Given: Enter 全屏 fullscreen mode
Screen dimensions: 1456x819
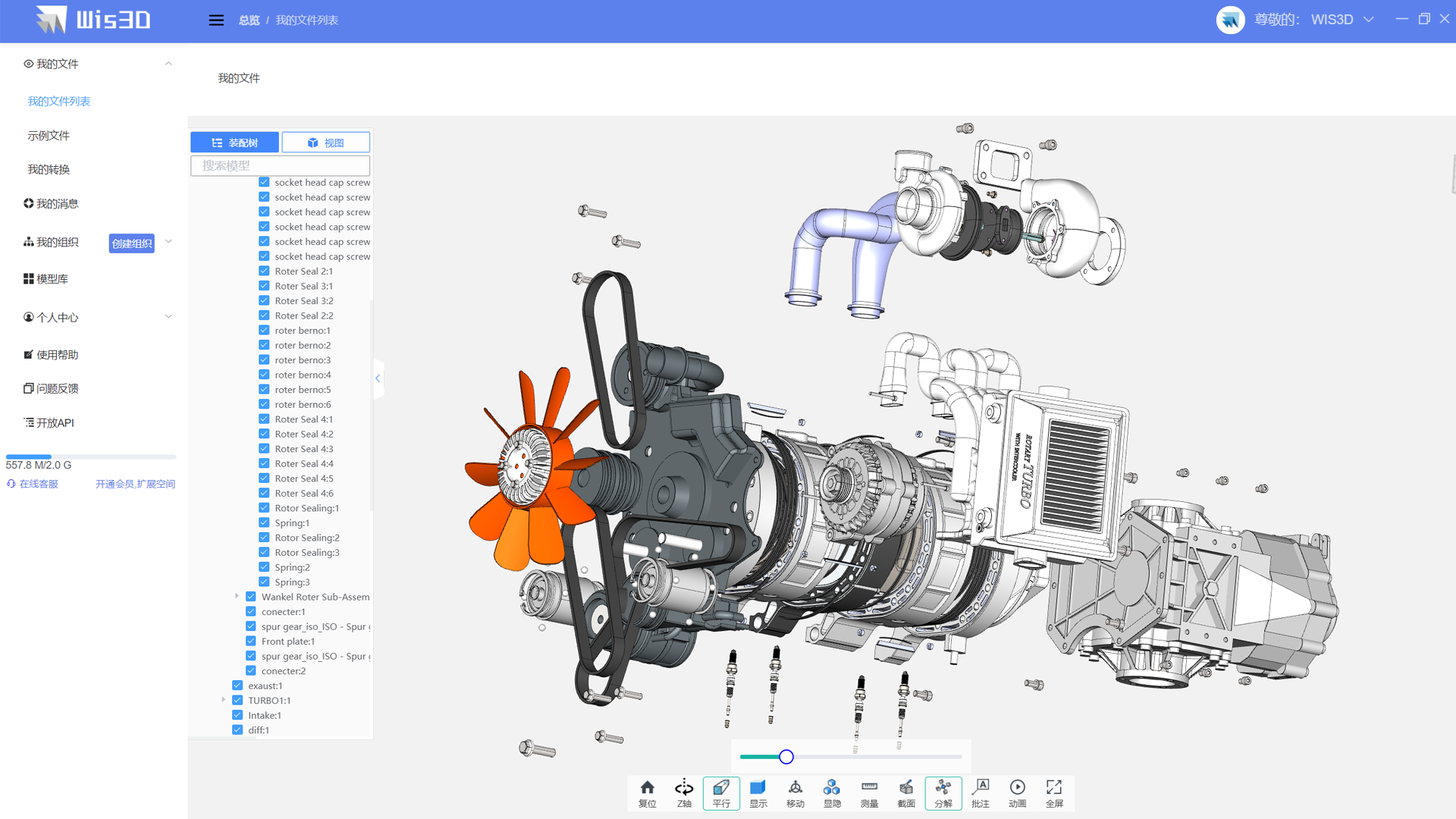Looking at the screenshot, I should click(1054, 793).
